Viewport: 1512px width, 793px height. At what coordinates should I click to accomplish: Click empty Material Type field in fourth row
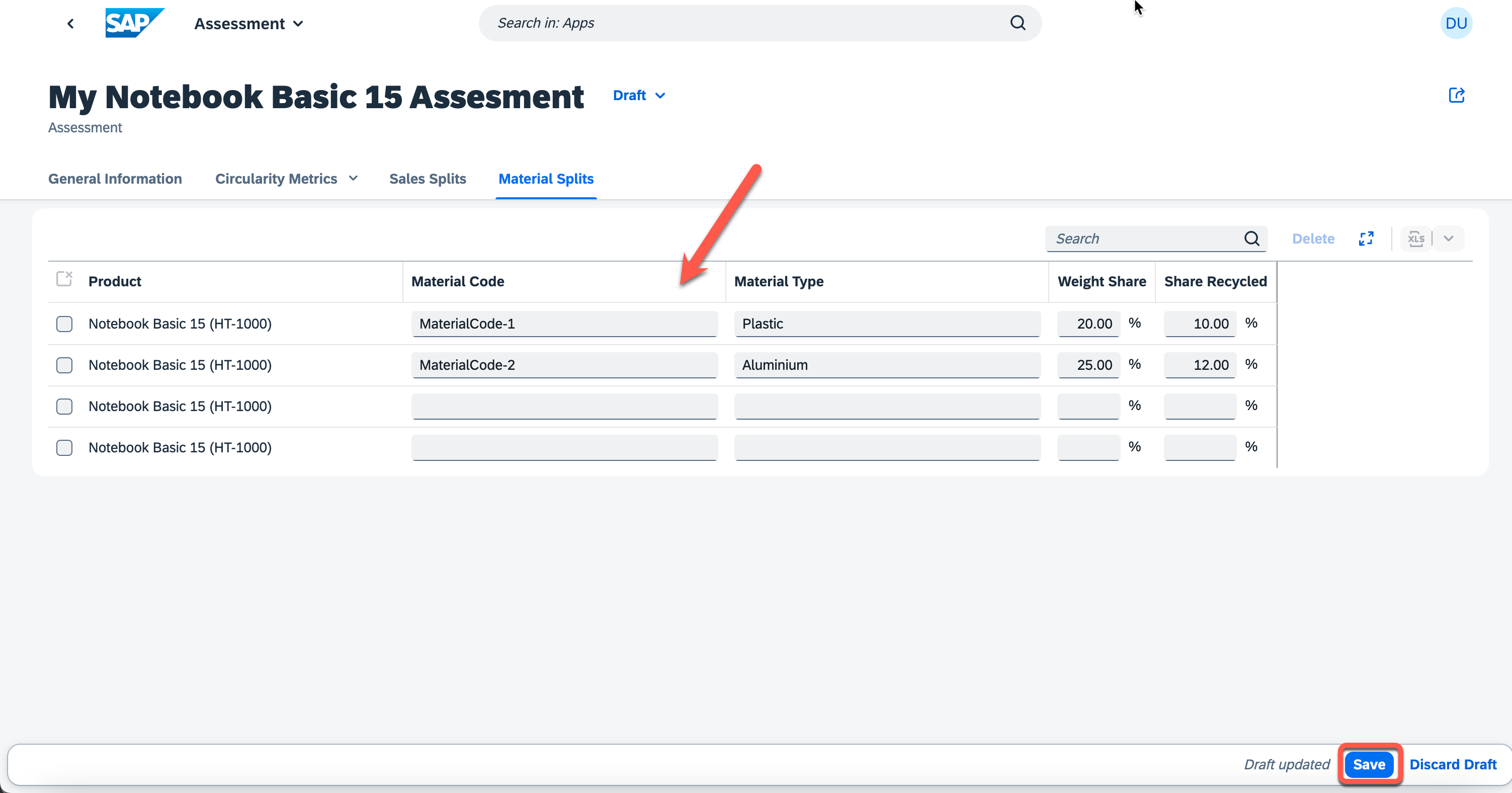pyautogui.click(x=887, y=447)
